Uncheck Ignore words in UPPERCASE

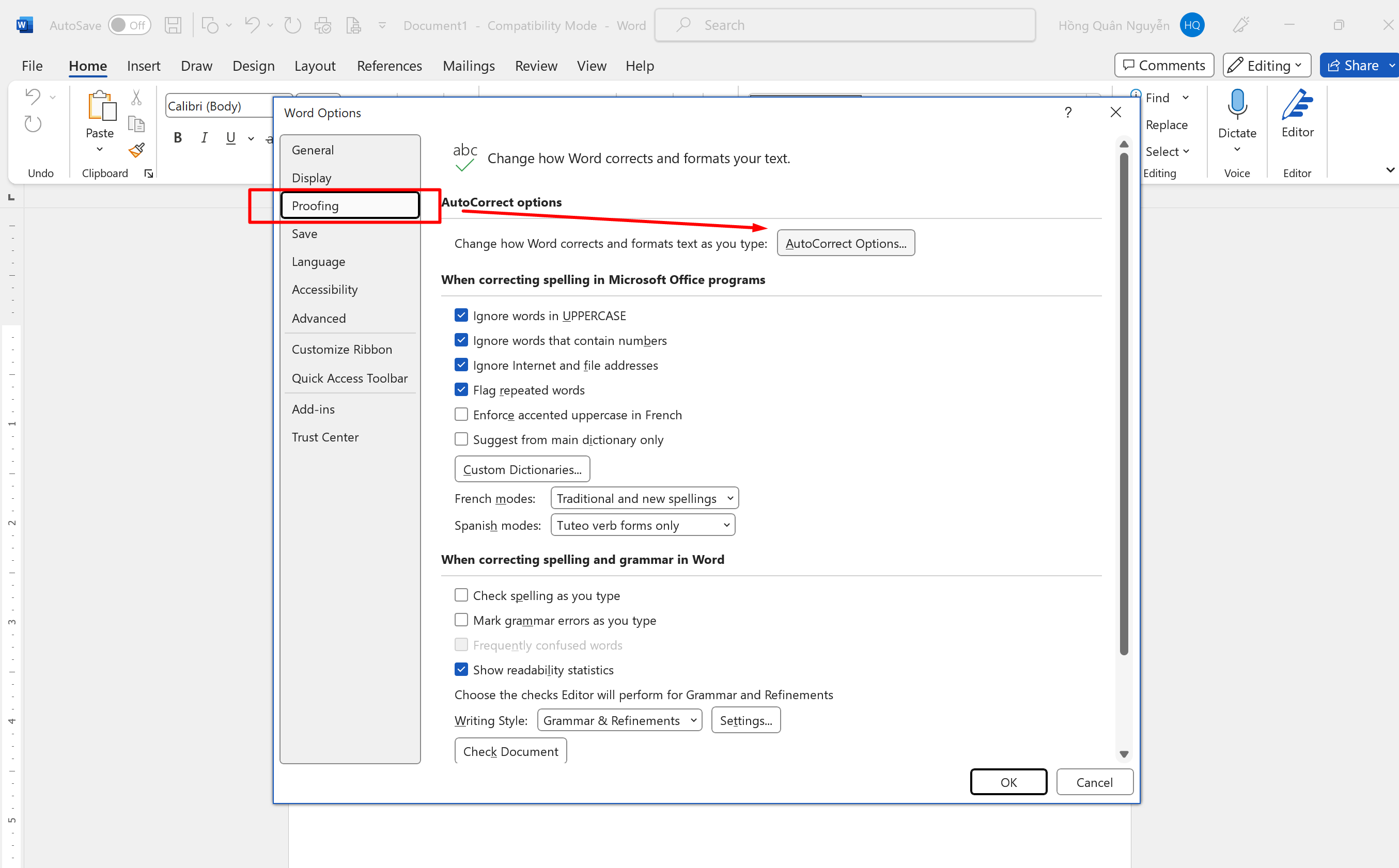point(461,315)
